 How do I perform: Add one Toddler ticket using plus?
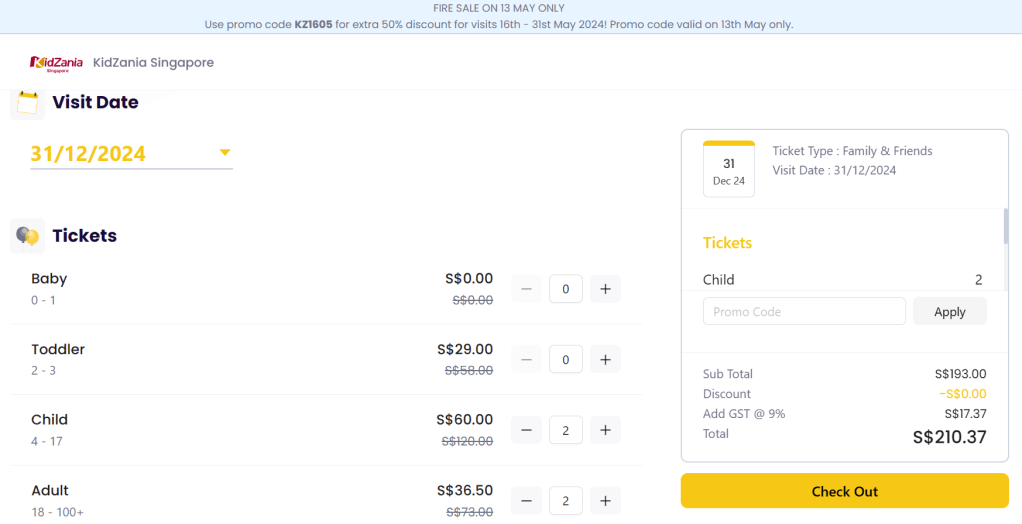(605, 359)
